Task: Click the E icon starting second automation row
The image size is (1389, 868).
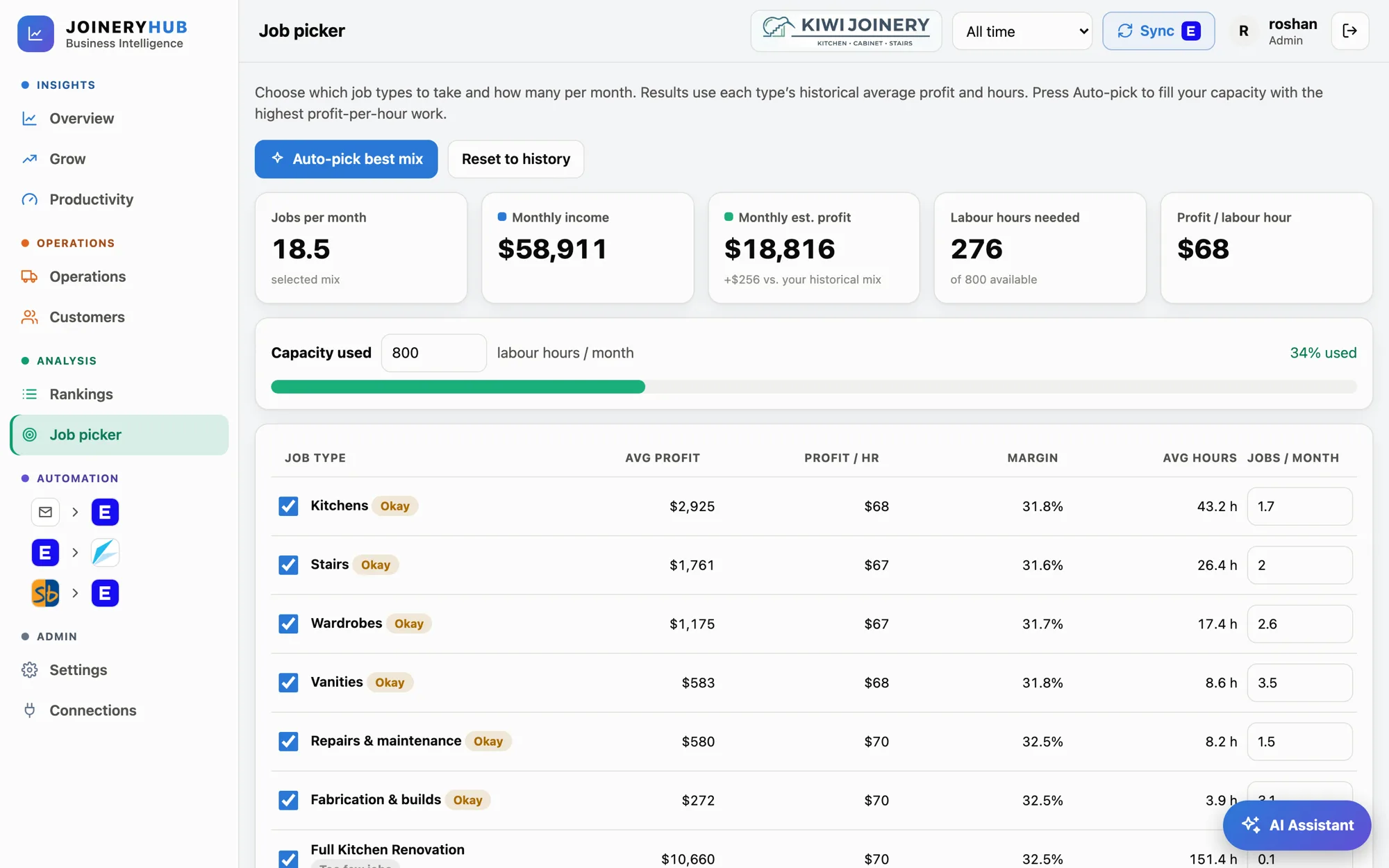Action: tap(45, 553)
